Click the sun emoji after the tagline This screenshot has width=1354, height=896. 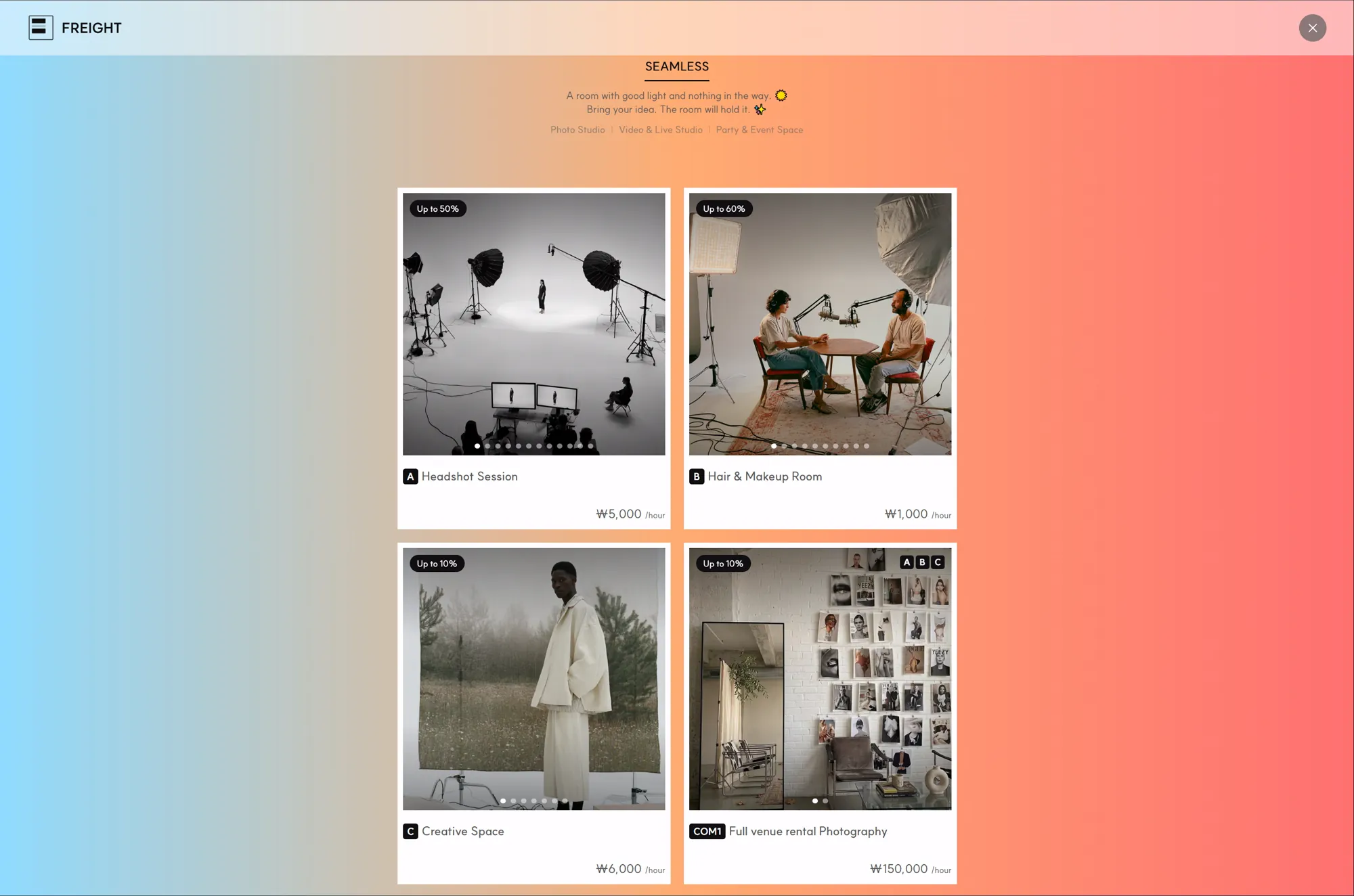coord(781,95)
